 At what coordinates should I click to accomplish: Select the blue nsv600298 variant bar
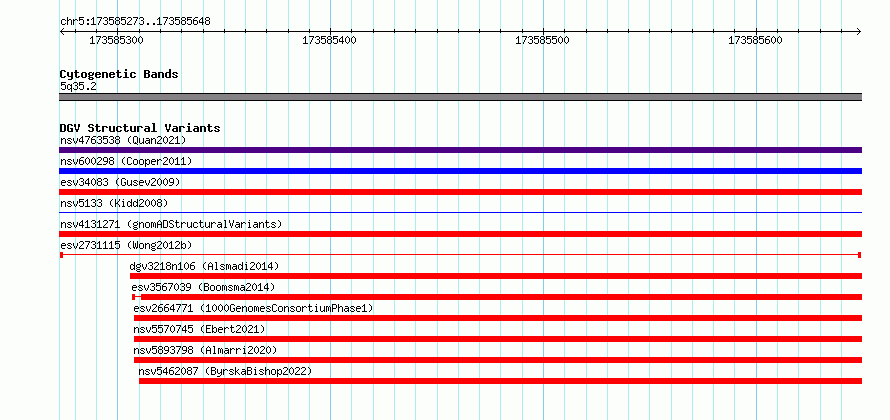click(x=460, y=171)
